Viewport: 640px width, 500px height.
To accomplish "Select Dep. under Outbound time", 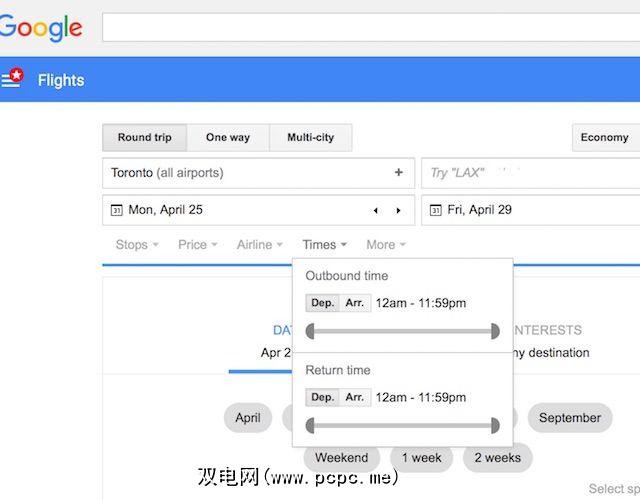I will tap(322, 303).
